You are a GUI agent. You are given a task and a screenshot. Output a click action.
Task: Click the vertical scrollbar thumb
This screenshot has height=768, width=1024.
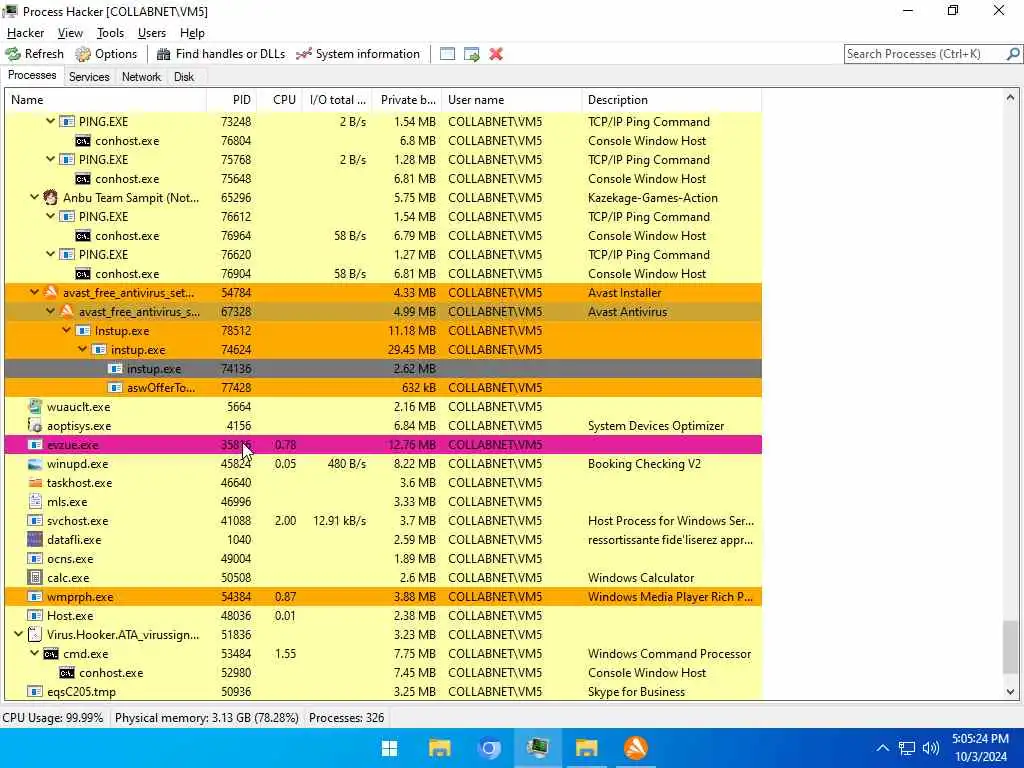1010,647
